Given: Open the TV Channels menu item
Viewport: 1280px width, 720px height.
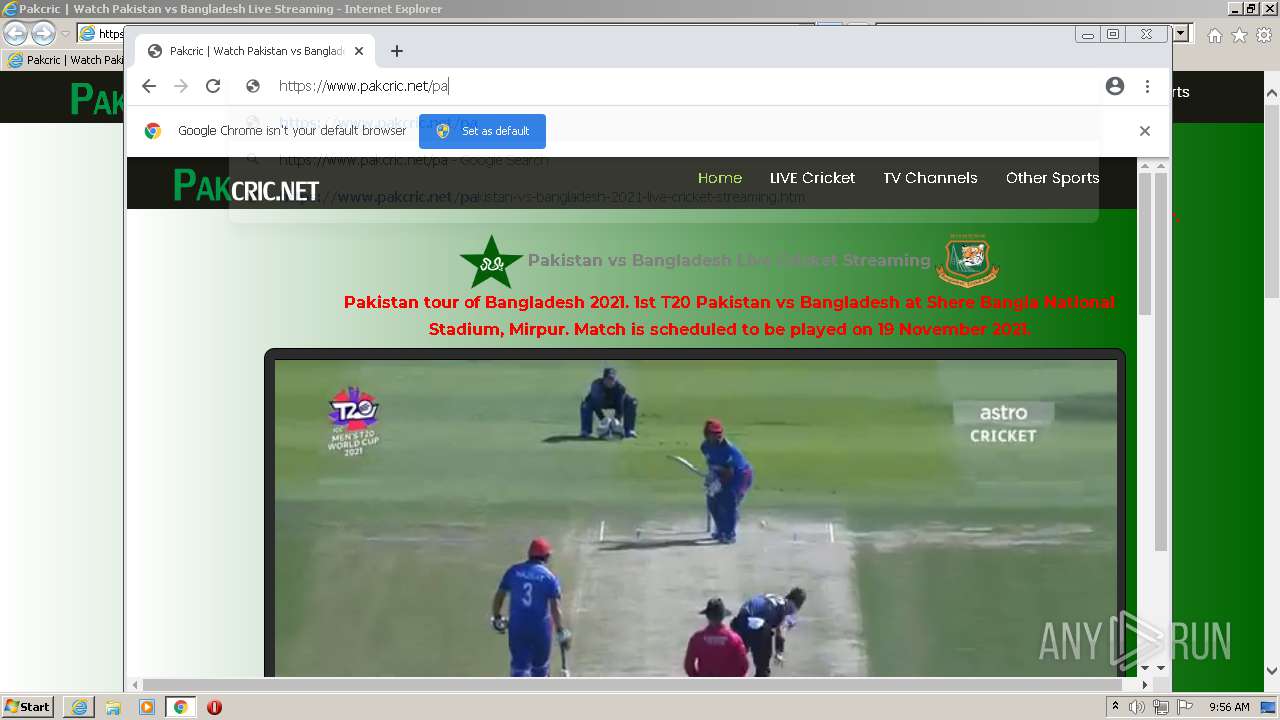Looking at the screenshot, I should (x=930, y=178).
